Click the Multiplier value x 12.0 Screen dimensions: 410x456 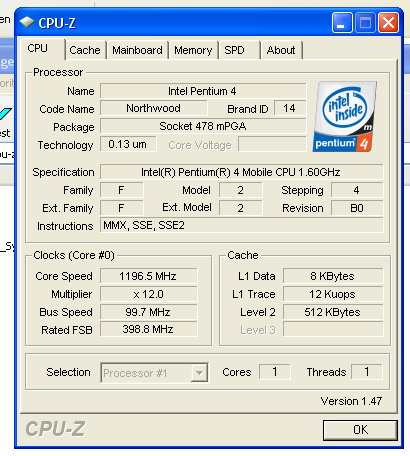click(149, 294)
